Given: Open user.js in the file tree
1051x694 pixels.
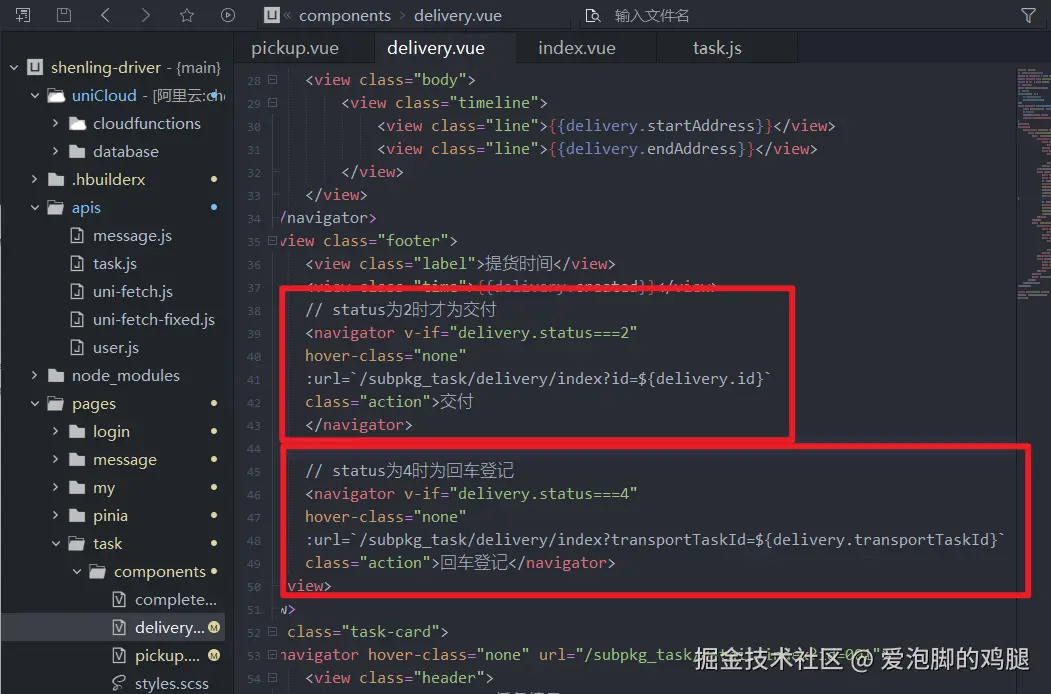Looking at the screenshot, I should (x=115, y=348).
